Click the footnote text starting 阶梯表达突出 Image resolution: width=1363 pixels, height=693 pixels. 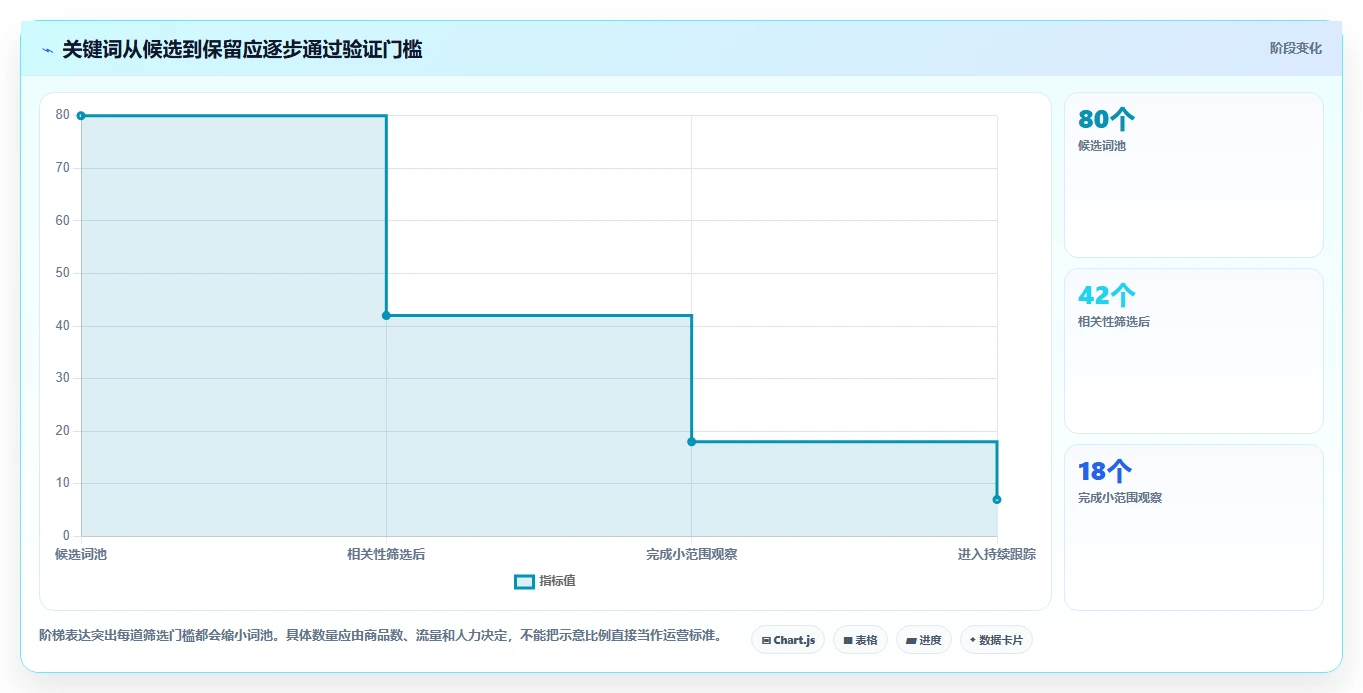(x=381, y=635)
